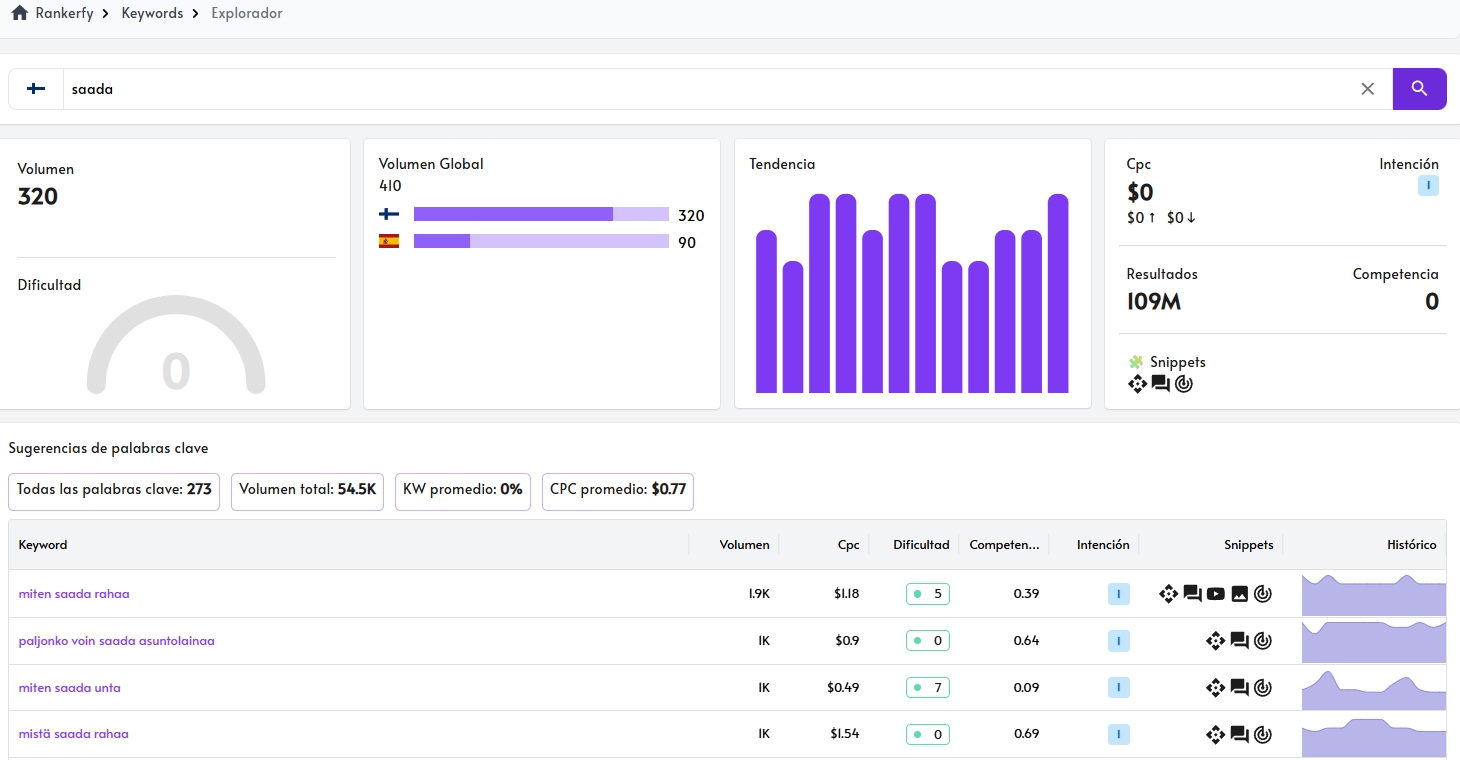Screen dimensions: 1460x760
Task: Click the purple search magnifier button
Action: [1419, 89]
